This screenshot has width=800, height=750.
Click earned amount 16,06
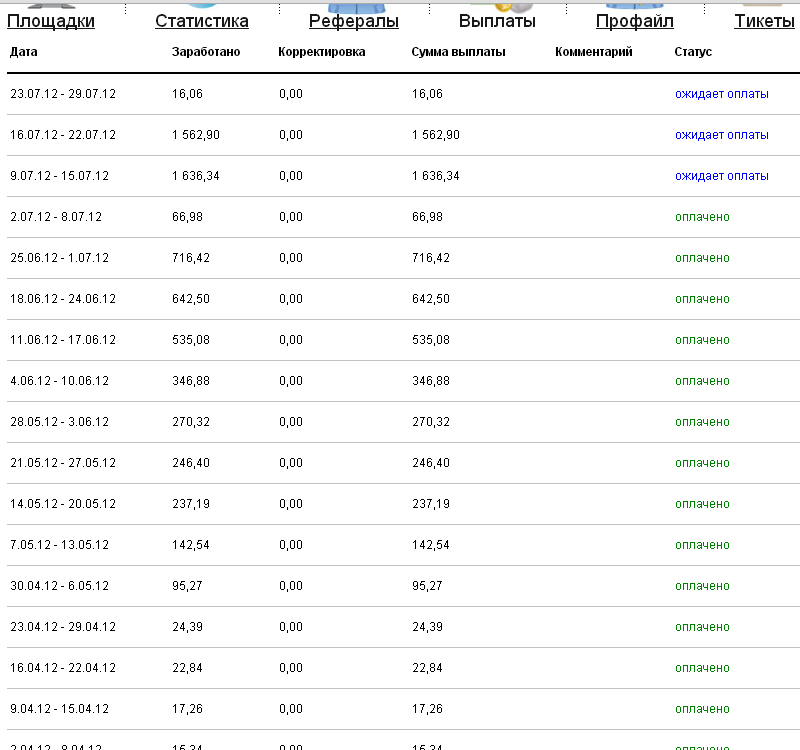click(187, 94)
